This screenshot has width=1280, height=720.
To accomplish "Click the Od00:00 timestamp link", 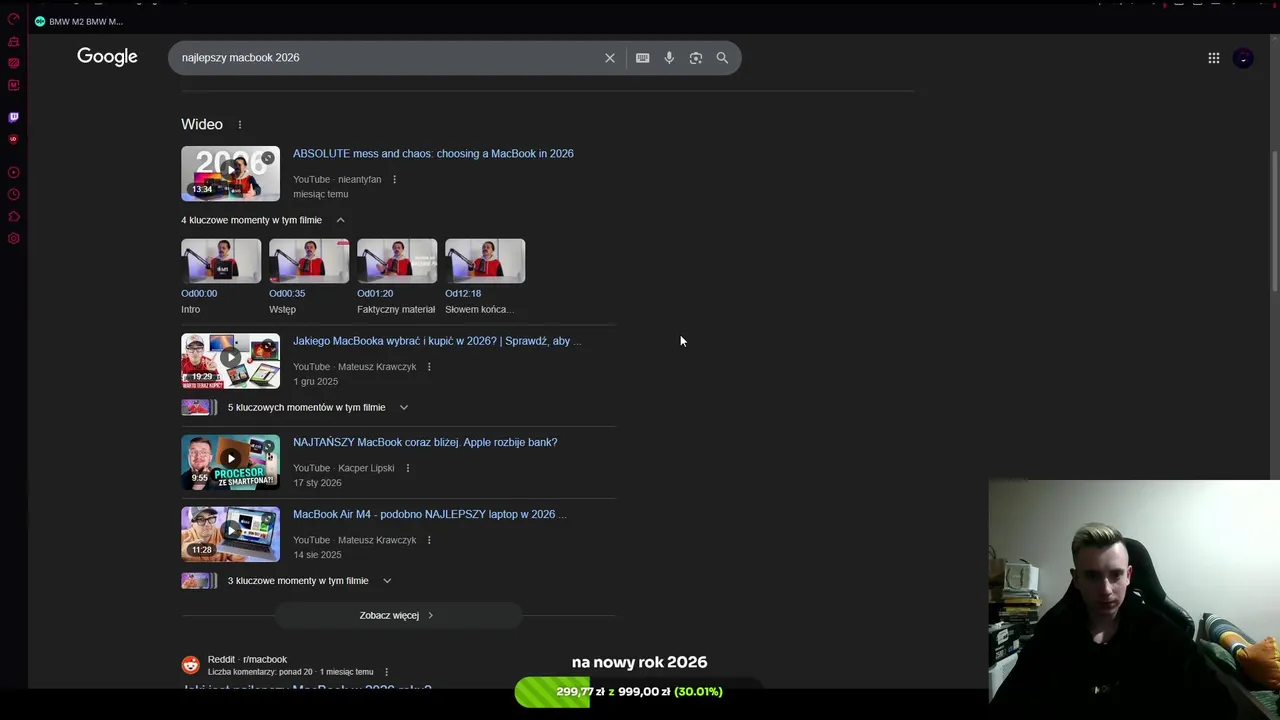I will [199, 294].
